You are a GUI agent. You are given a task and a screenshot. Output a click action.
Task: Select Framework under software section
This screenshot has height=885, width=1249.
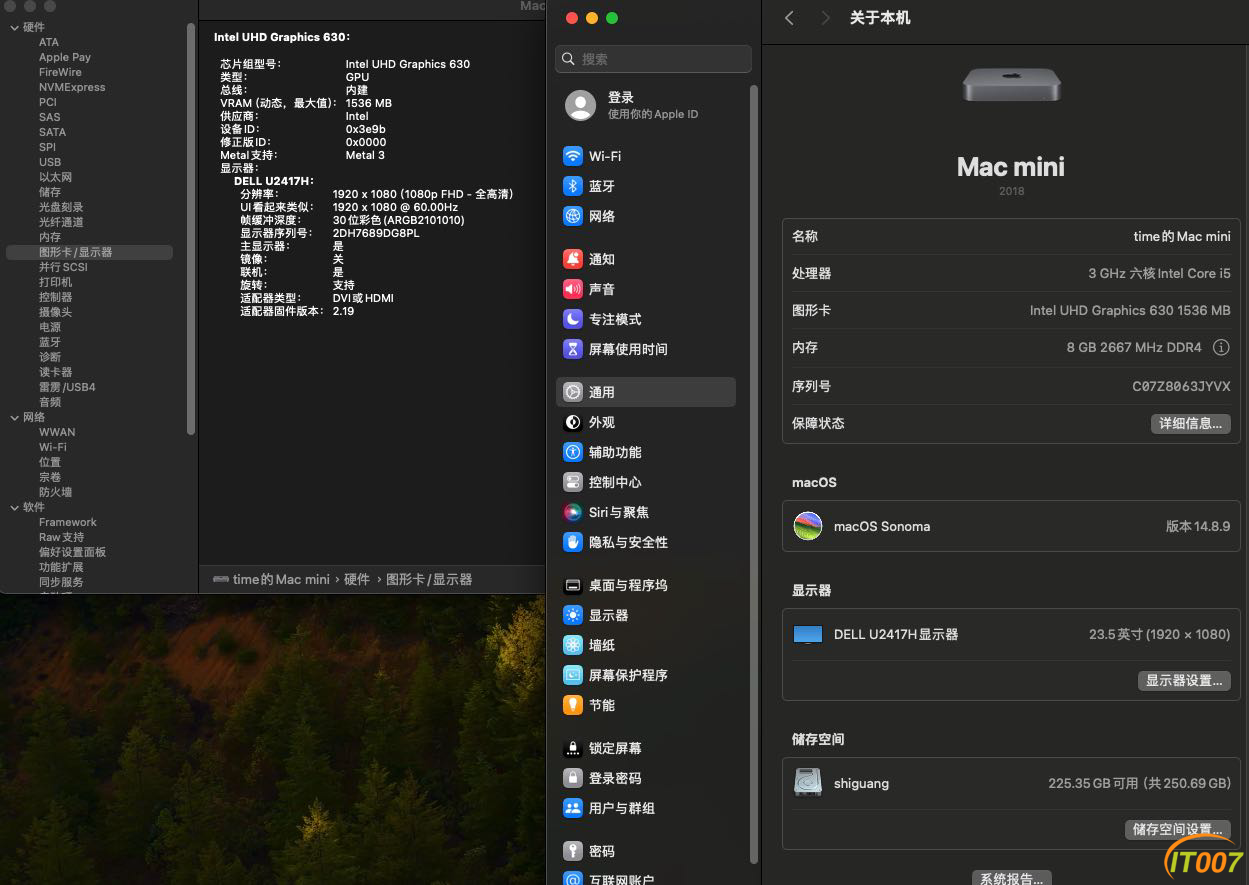[68, 522]
